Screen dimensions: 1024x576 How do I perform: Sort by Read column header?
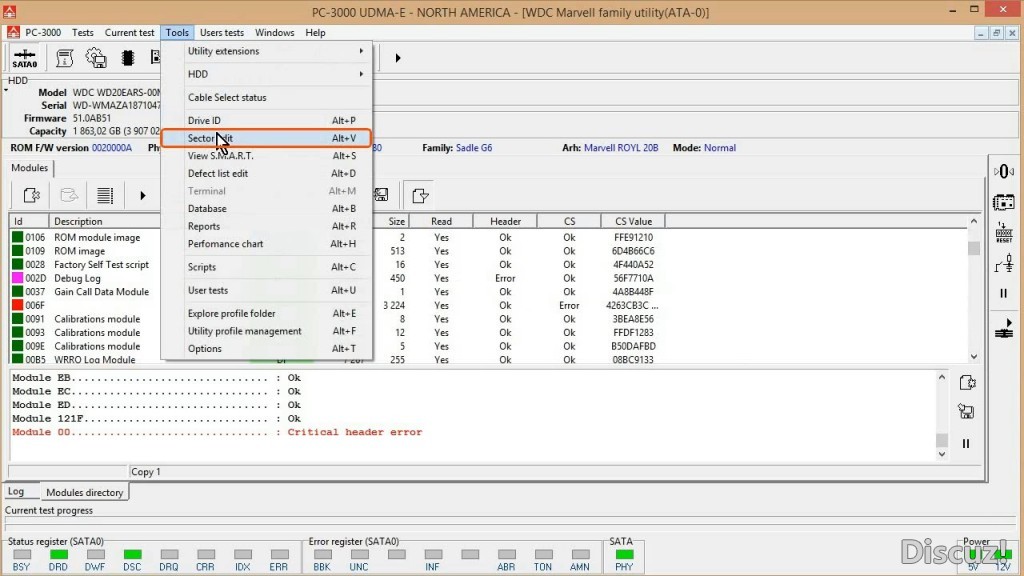point(441,221)
